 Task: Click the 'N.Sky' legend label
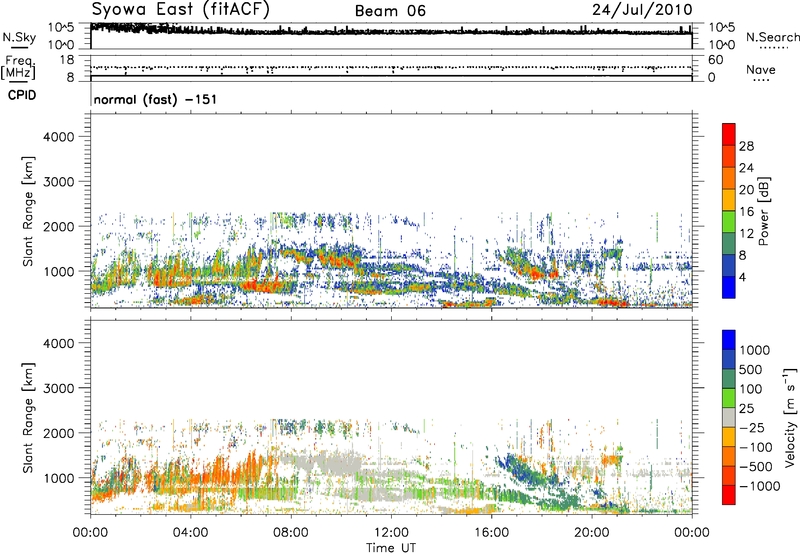19,37
